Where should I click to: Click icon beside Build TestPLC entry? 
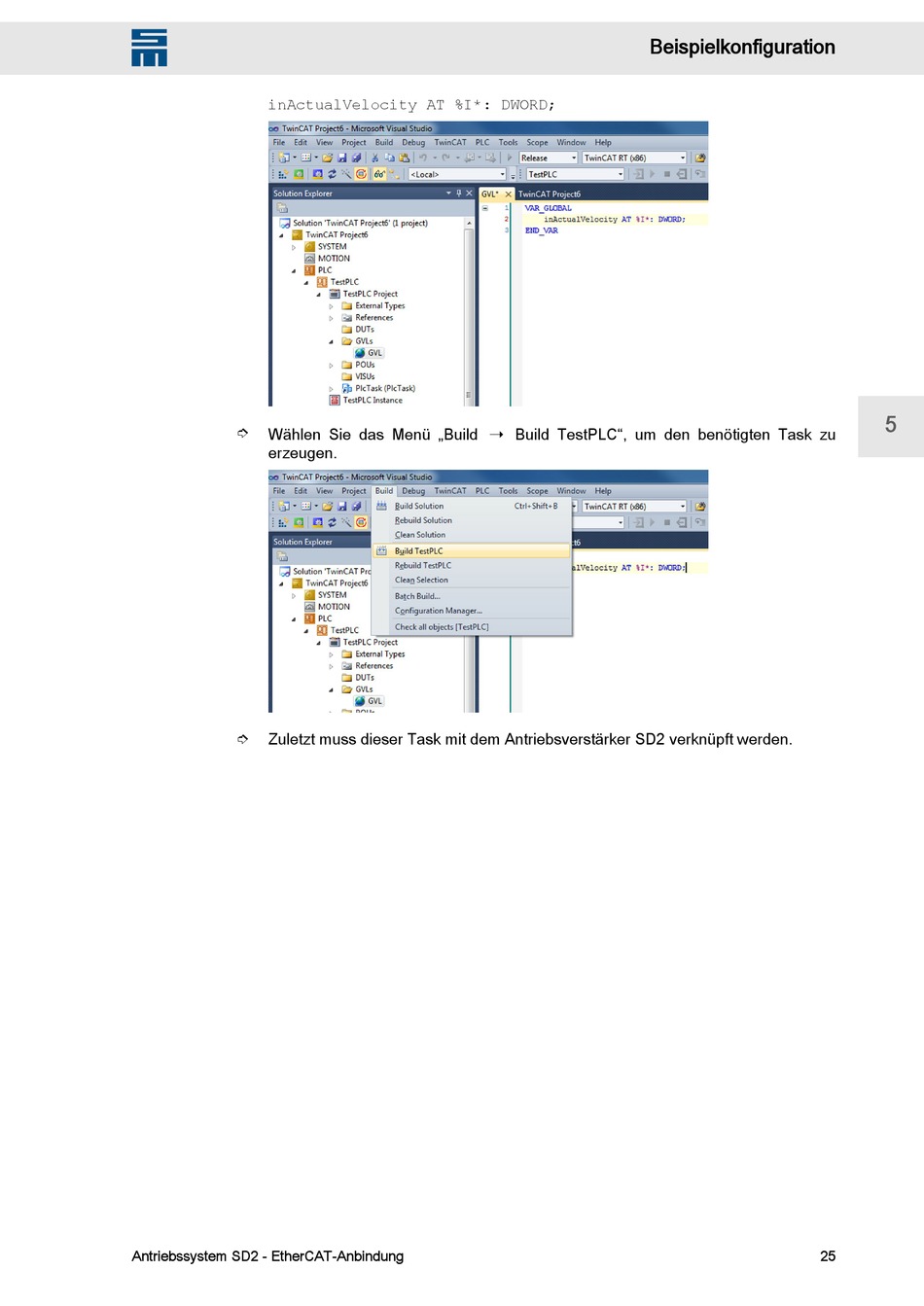click(x=381, y=550)
